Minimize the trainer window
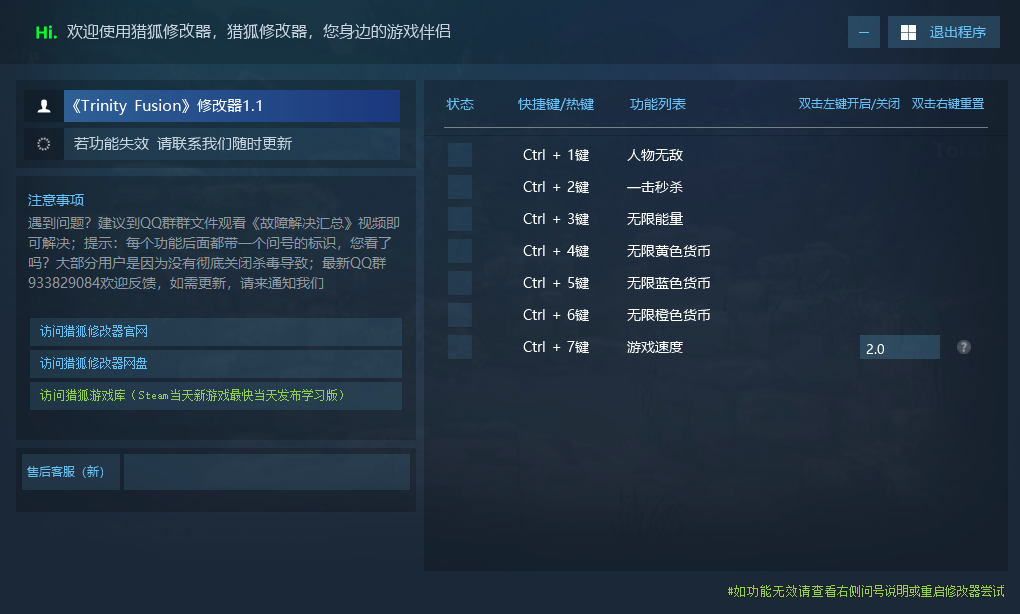1020x614 pixels. [864, 32]
